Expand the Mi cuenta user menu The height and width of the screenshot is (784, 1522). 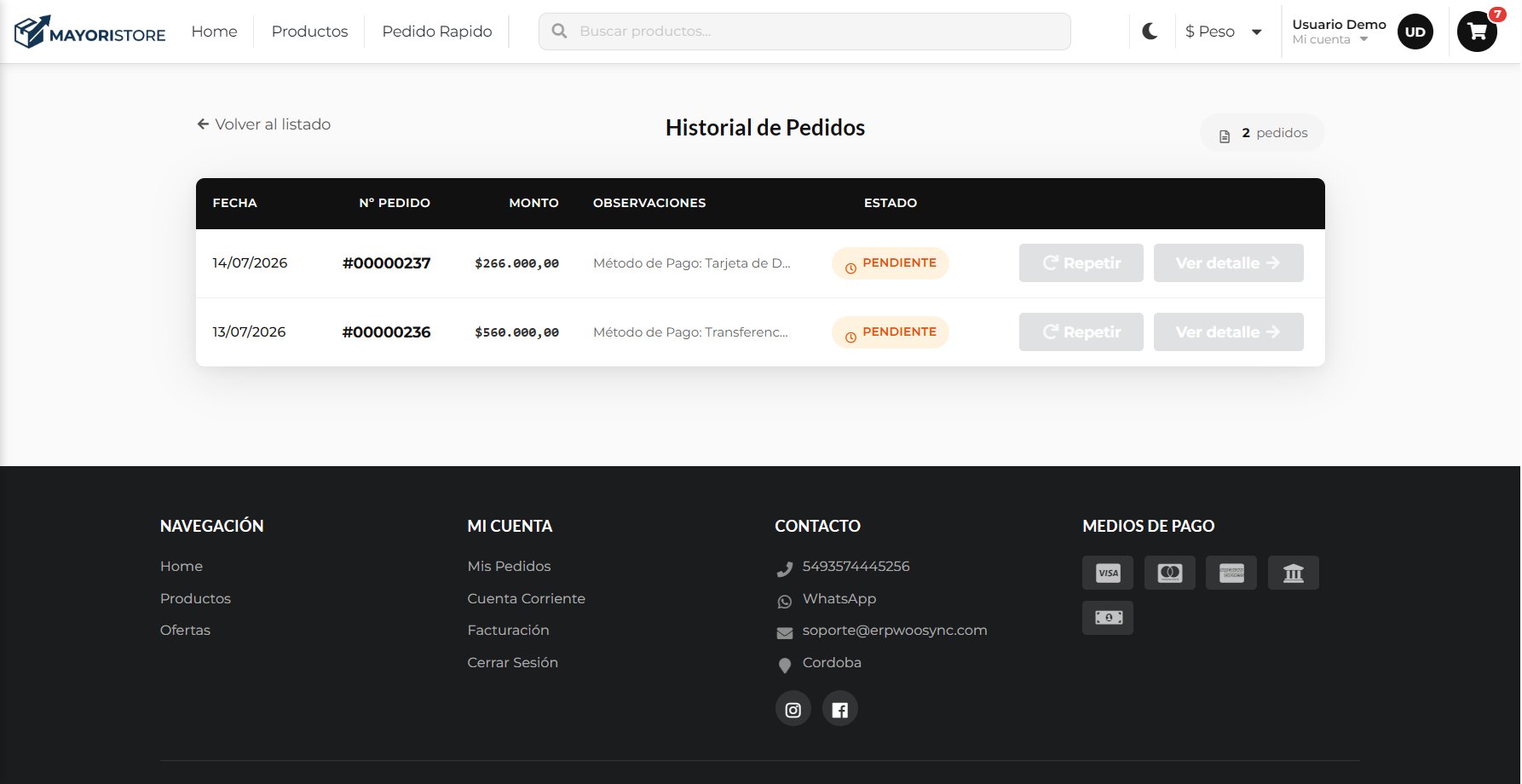(1330, 40)
